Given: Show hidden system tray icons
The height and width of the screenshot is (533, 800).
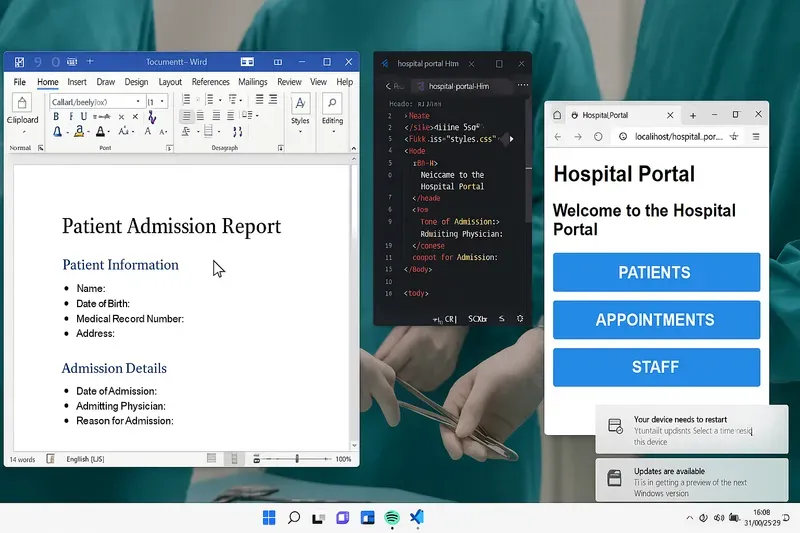Looking at the screenshot, I should (689, 518).
